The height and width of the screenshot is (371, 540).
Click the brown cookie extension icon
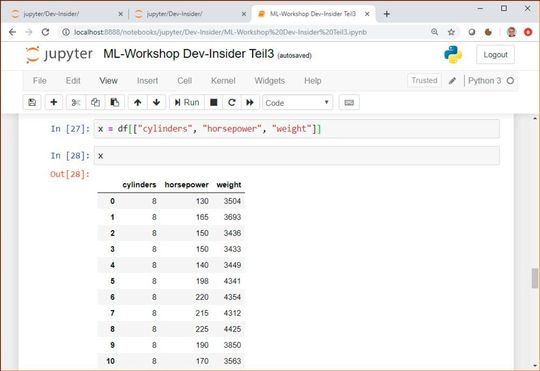coord(488,32)
